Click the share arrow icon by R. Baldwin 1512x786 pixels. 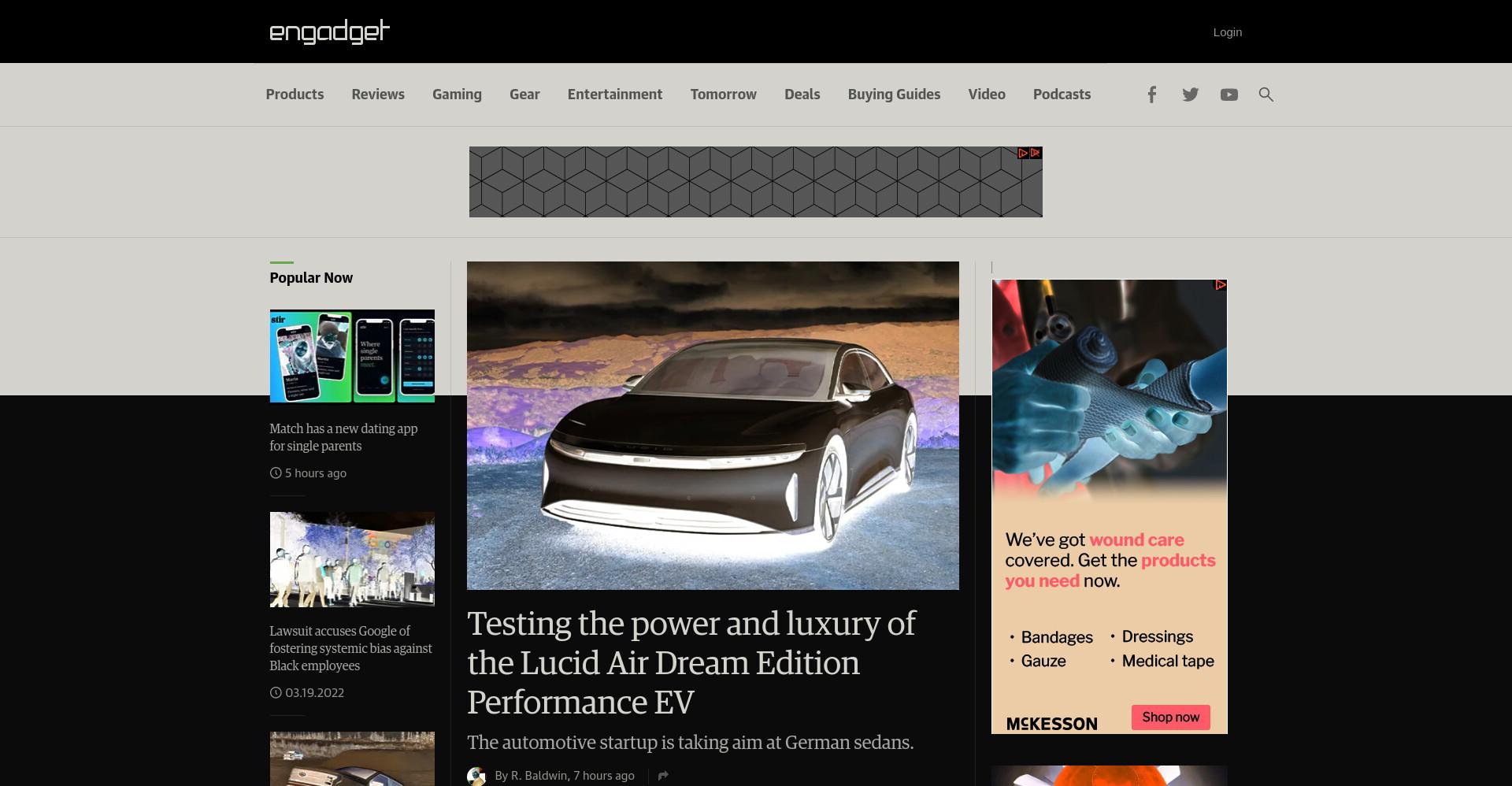663,776
